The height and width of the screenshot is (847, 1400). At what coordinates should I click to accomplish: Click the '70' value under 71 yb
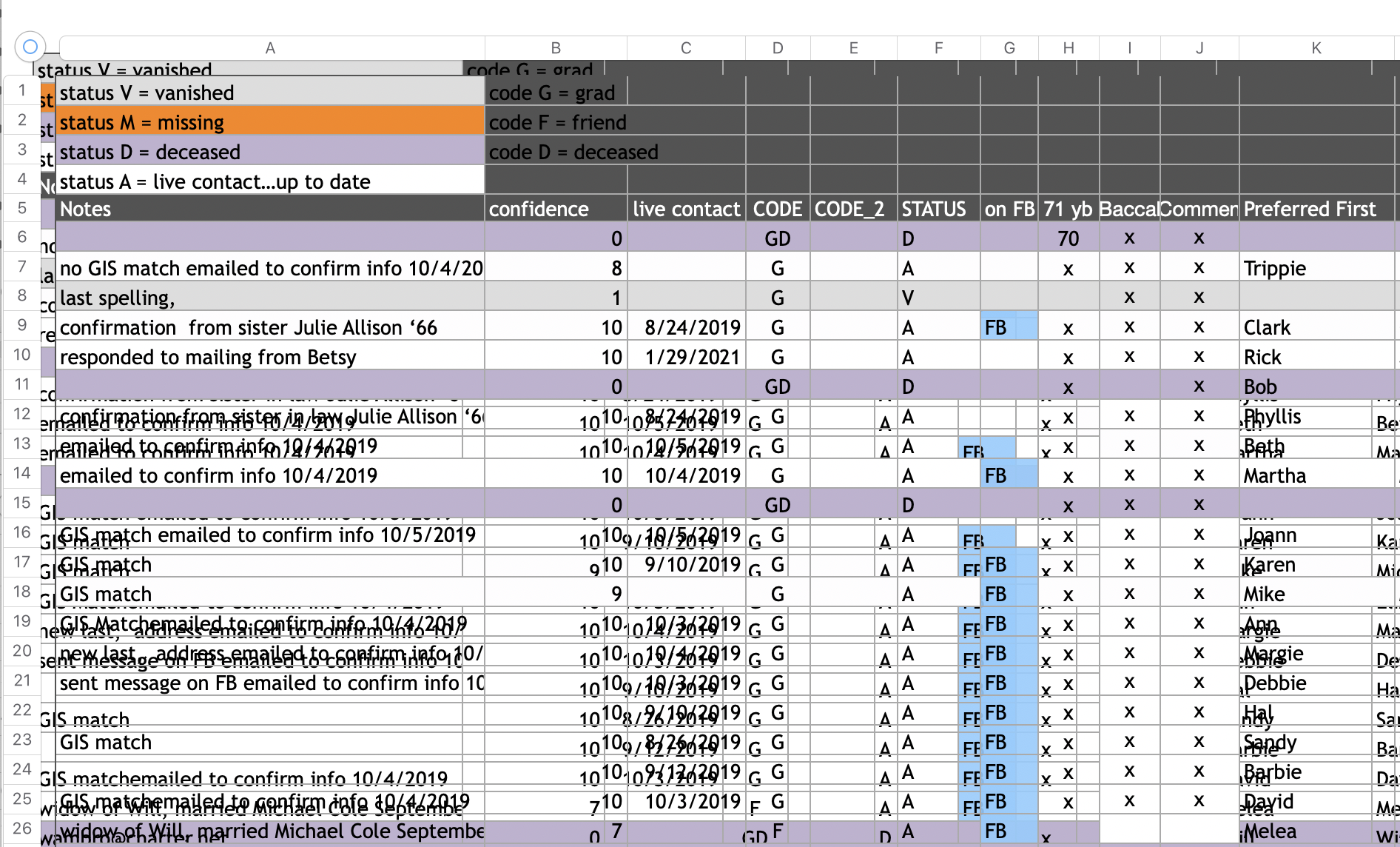point(1068,238)
